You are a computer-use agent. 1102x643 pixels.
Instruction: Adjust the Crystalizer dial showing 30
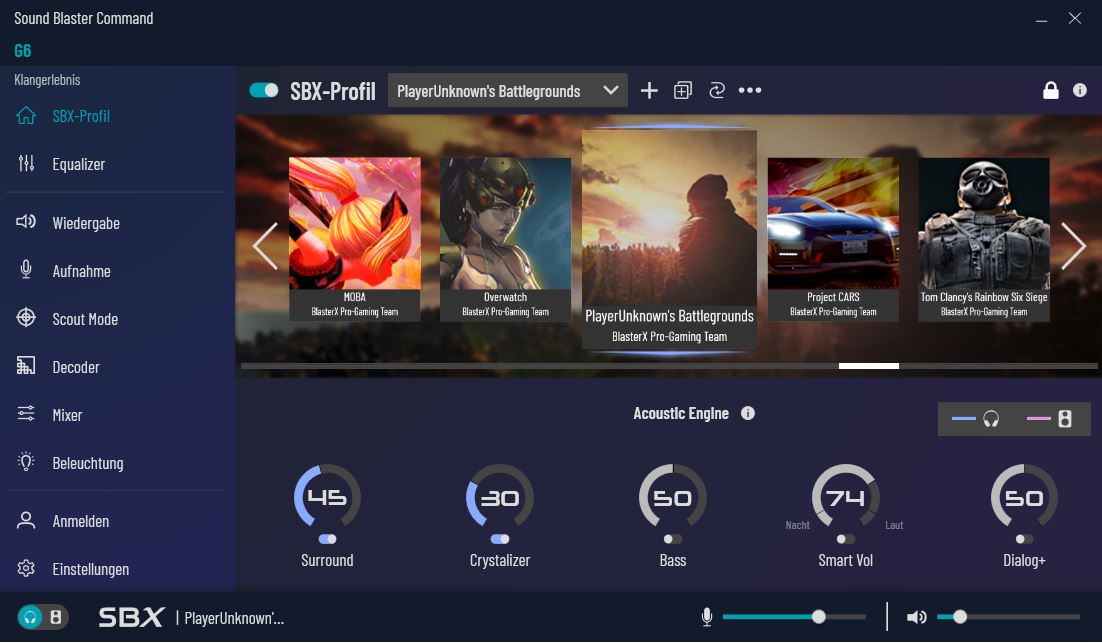pos(500,496)
